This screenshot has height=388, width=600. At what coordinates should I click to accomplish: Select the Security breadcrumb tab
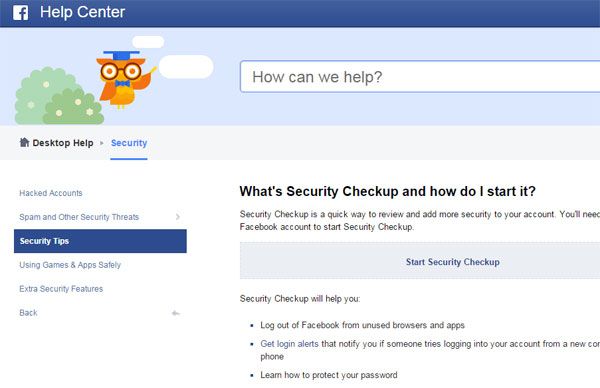coord(129,143)
